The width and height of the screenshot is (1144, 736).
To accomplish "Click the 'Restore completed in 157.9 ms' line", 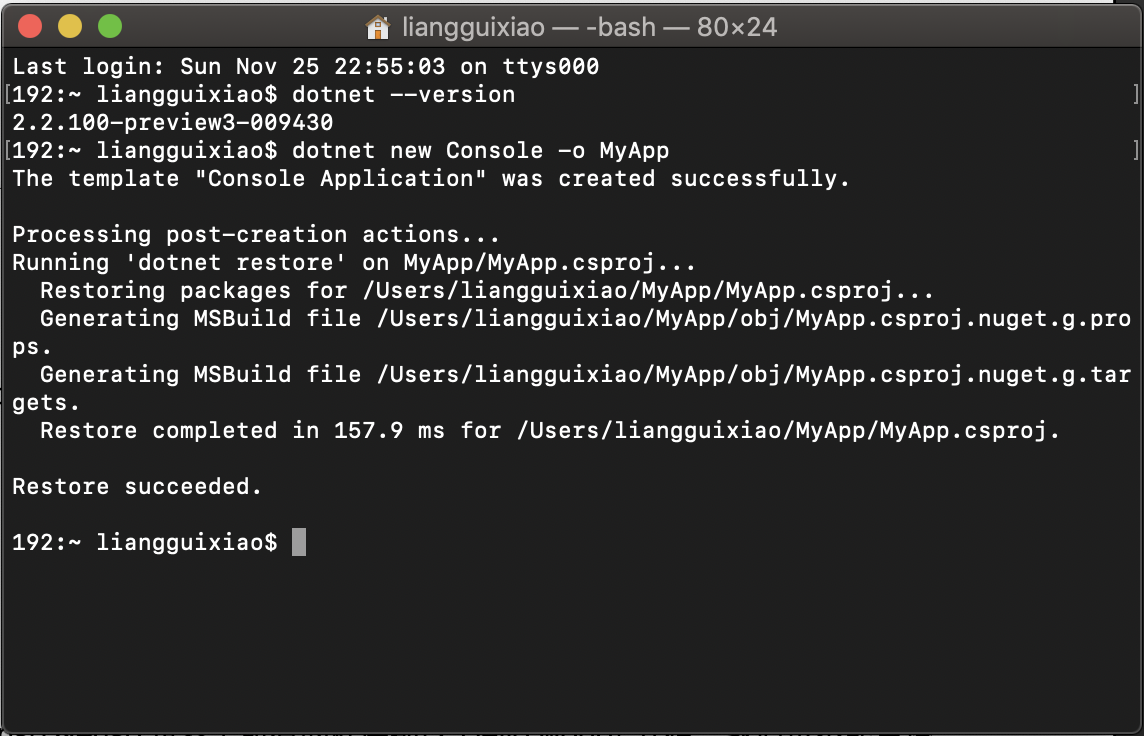I will (x=550, y=431).
